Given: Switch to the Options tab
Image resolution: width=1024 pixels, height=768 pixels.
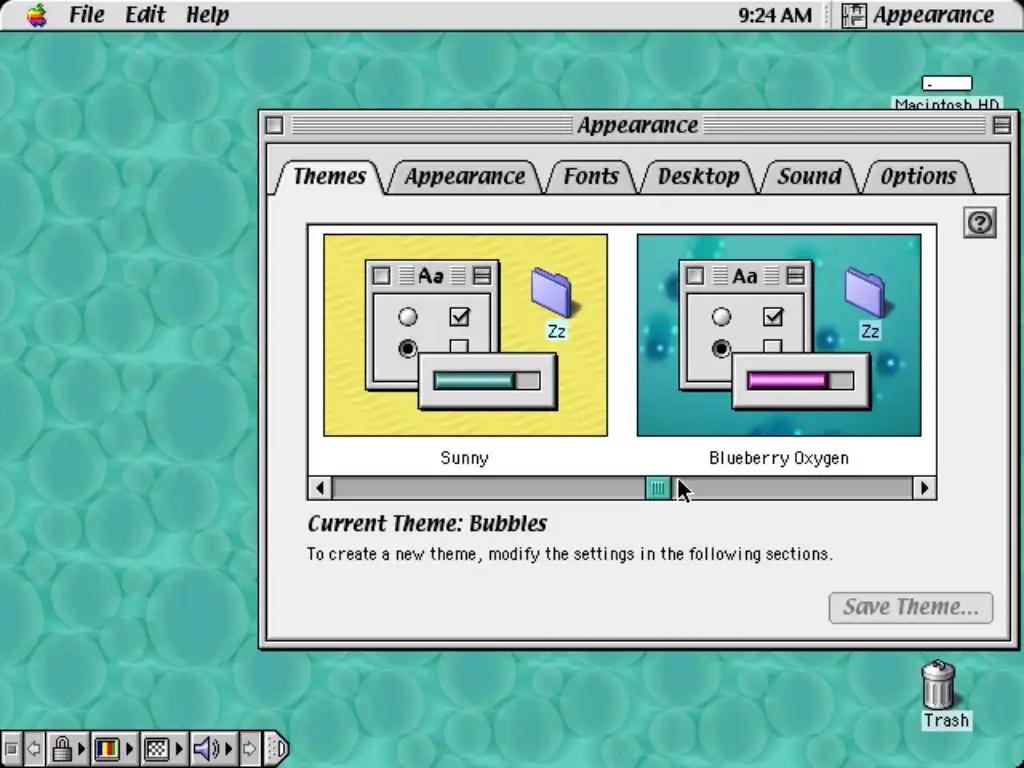Looking at the screenshot, I should tap(918, 176).
